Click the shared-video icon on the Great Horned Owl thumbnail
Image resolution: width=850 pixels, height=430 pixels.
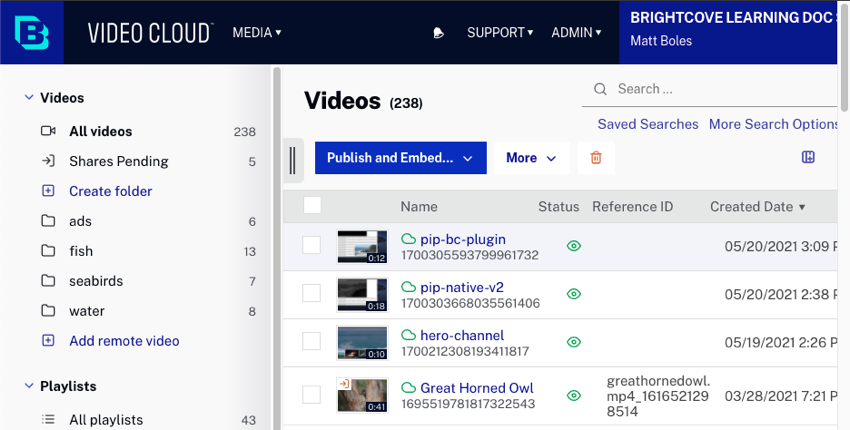tap(344, 384)
